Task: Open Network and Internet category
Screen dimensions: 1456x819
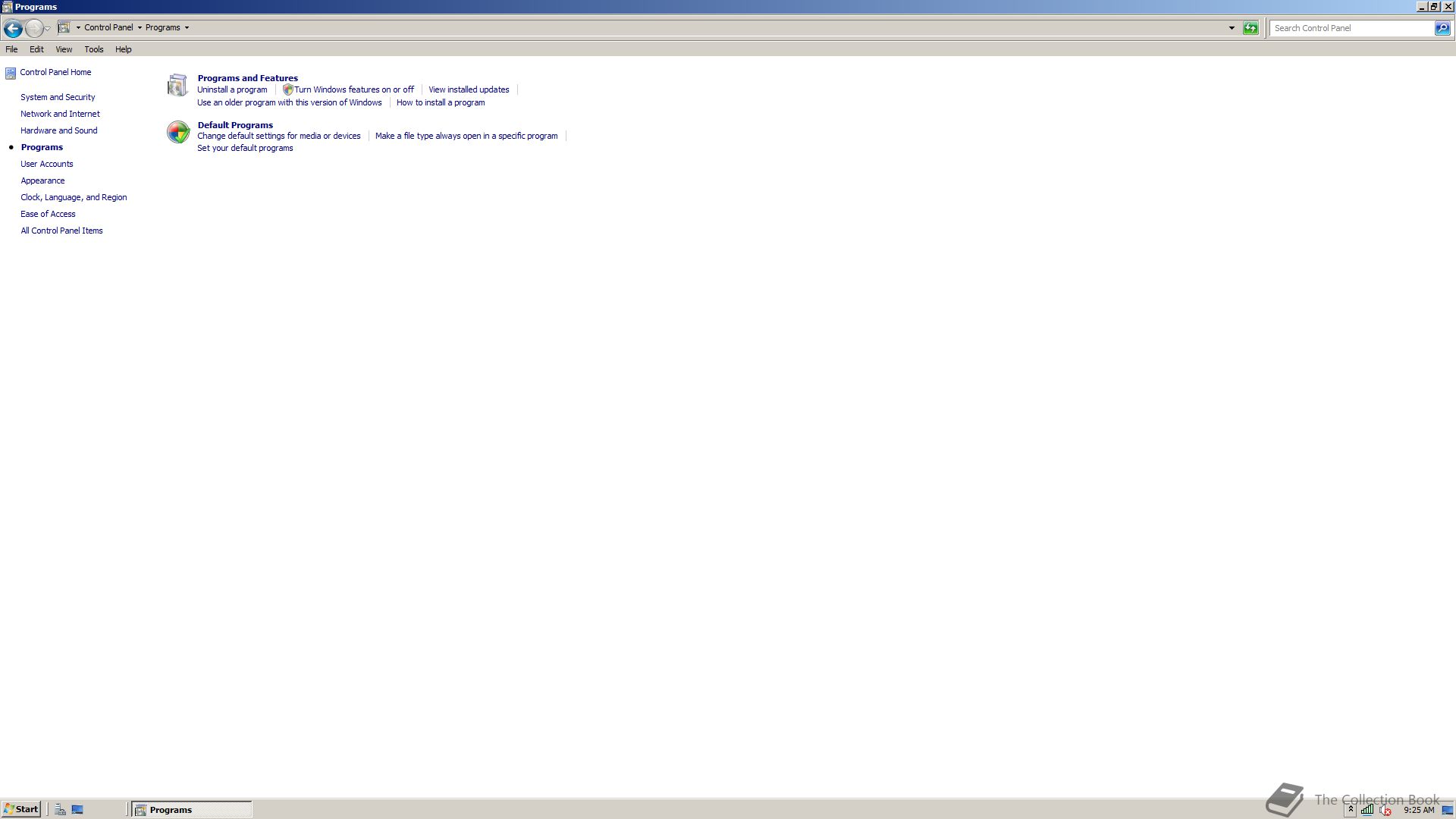Action: coord(60,114)
